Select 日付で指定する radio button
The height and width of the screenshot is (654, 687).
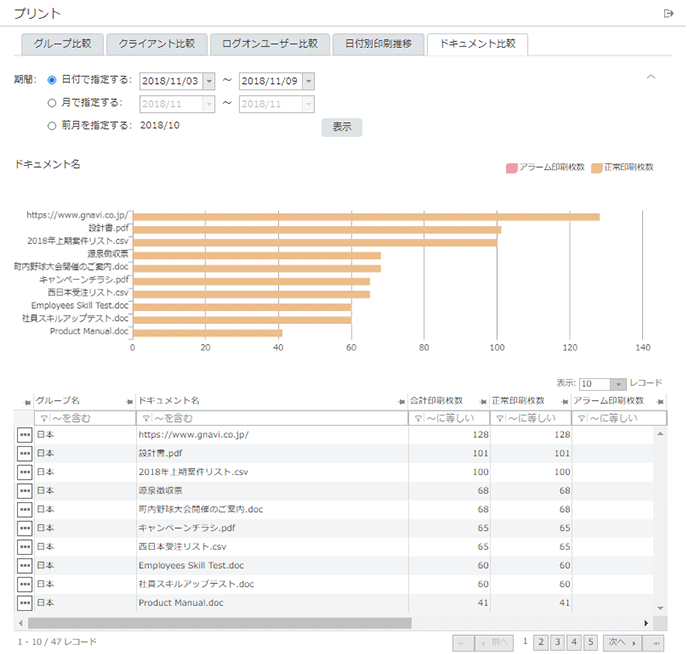click(52, 80)
